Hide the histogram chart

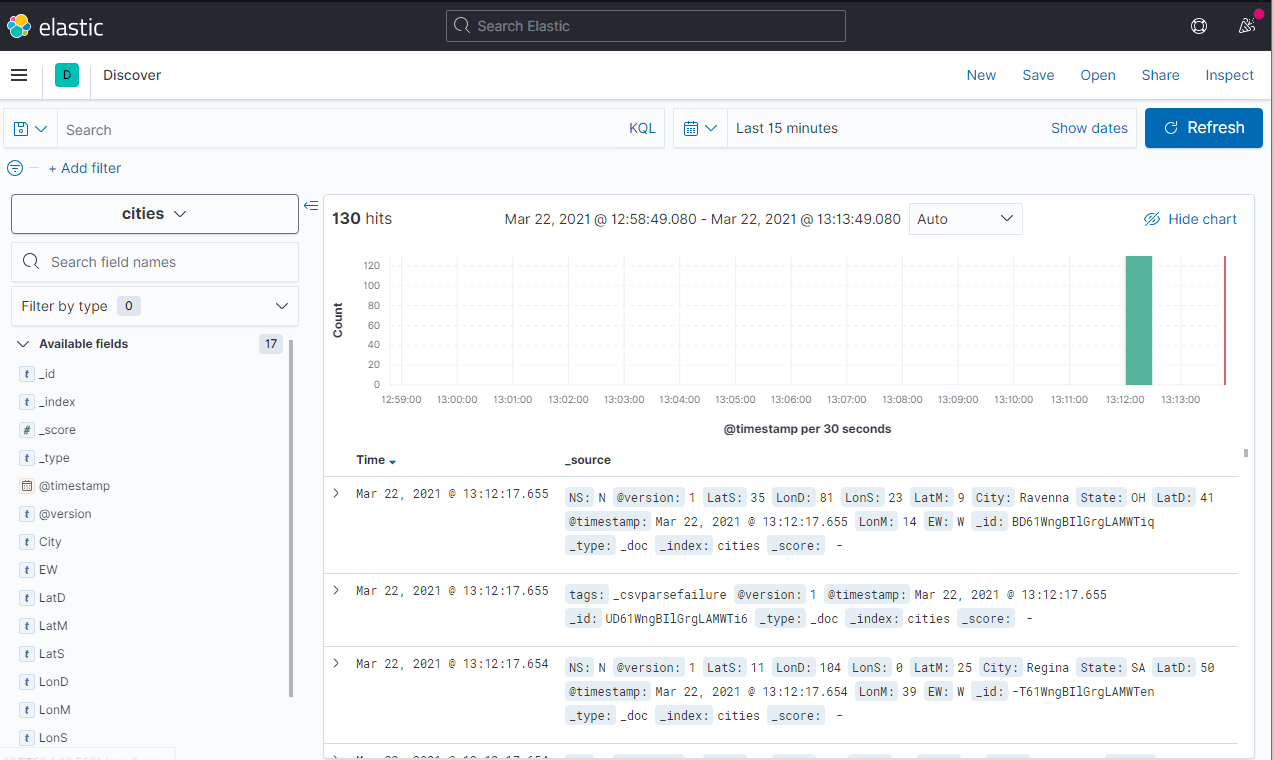1190,218
